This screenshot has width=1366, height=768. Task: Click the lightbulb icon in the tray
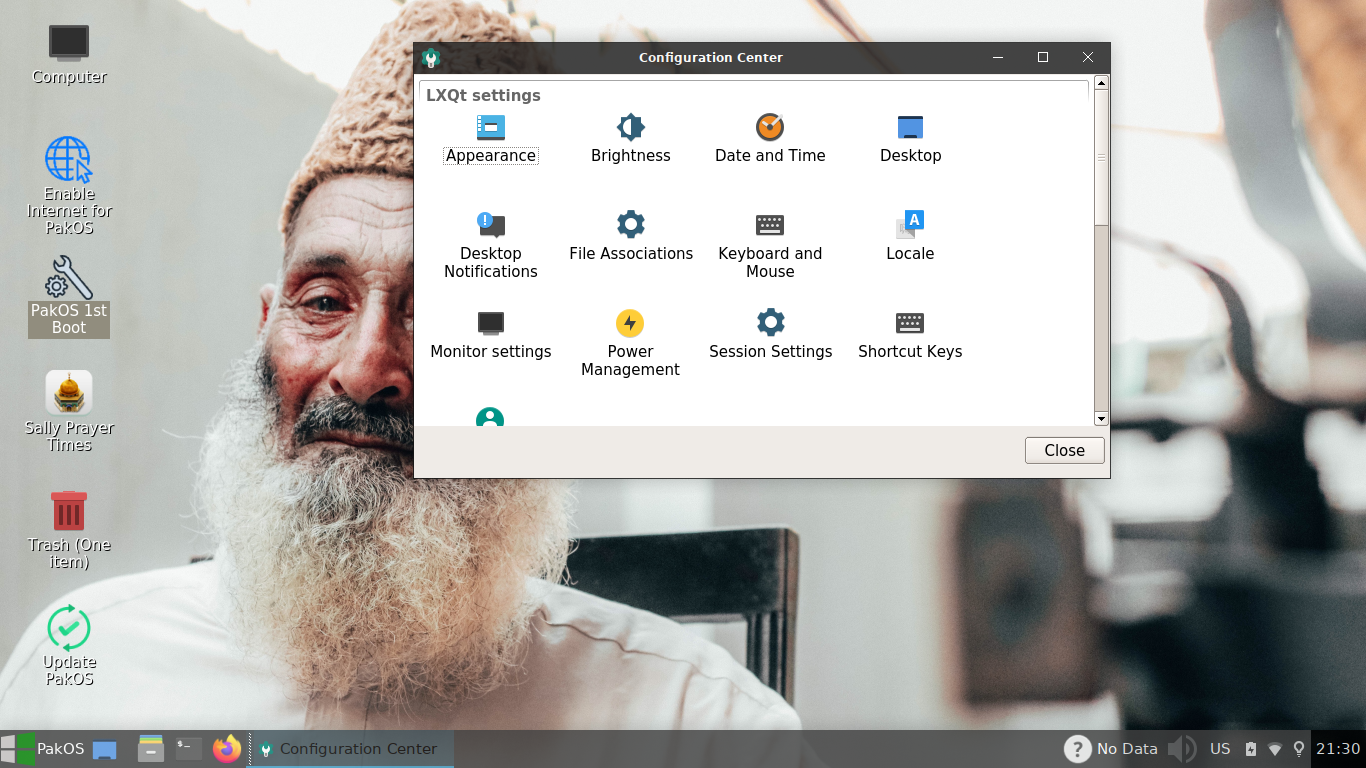pos(1299,748)
